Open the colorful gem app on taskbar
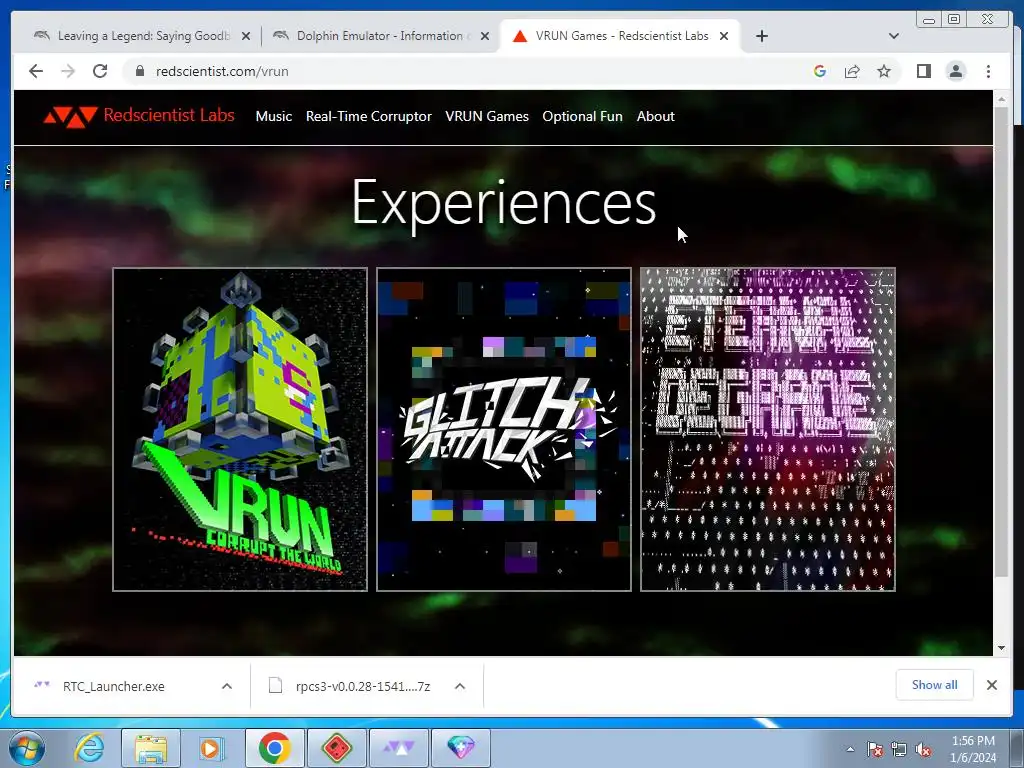 pyautogui.click(x=461, y=748)
